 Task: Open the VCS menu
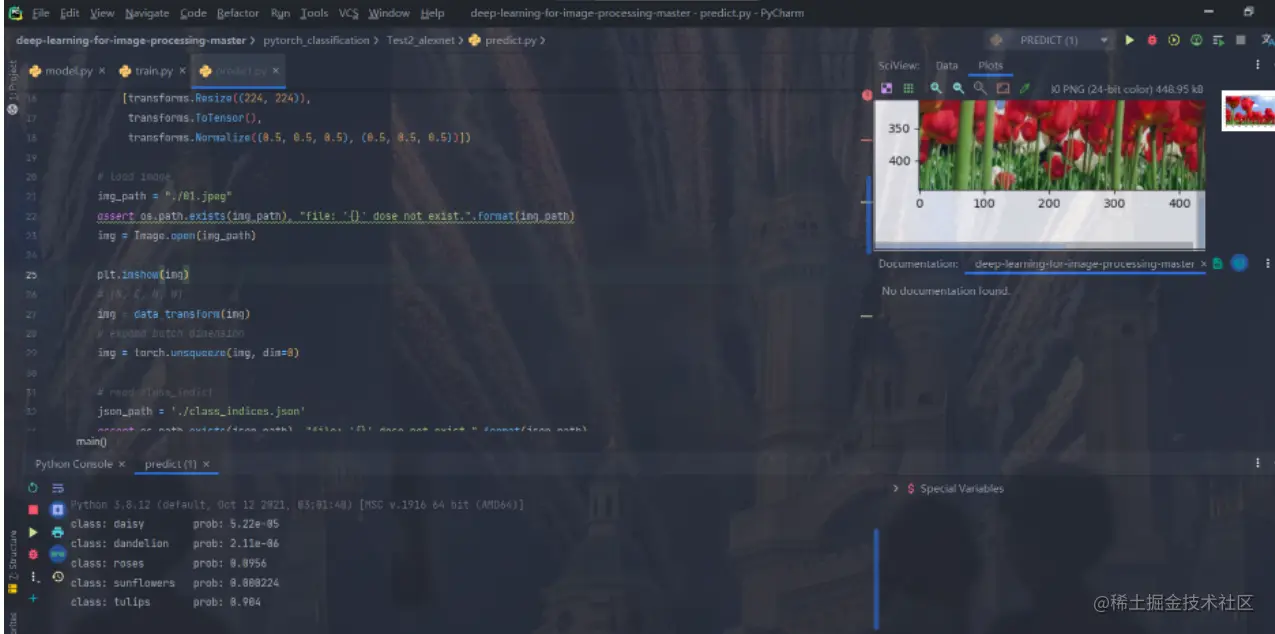[x=348, y=13]
